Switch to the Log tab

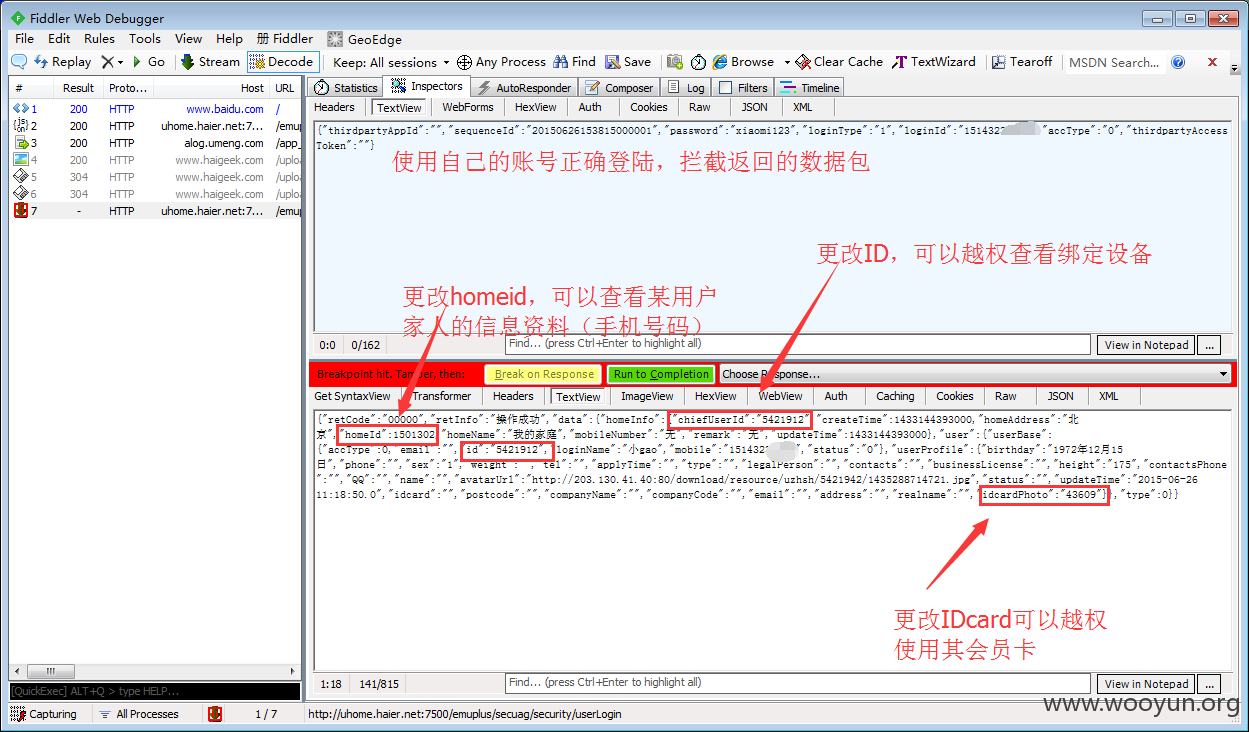coord(686,88)
